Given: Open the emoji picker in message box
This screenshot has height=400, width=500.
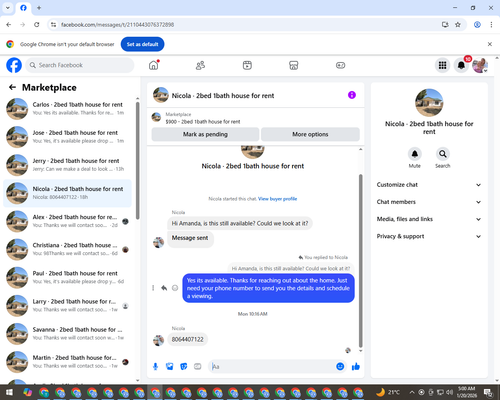Looking at the screenshot, I should 340,367.
